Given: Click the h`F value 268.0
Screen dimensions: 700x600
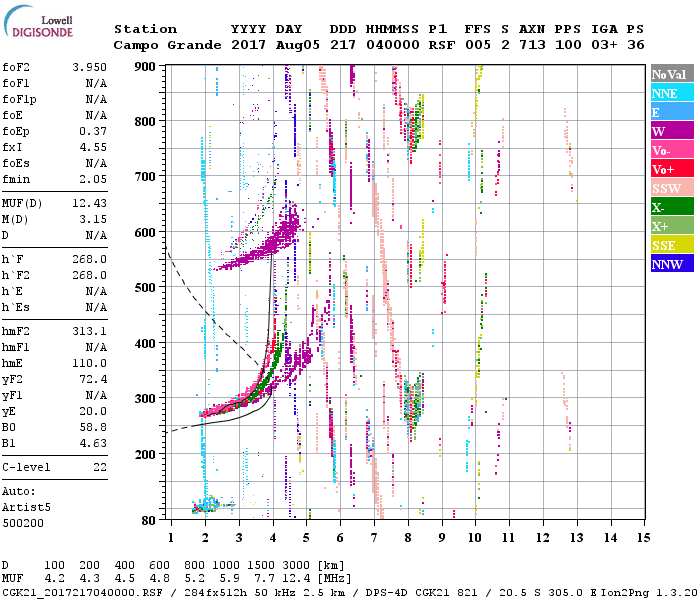Looking at the screenshot, I should click(89, 259).
